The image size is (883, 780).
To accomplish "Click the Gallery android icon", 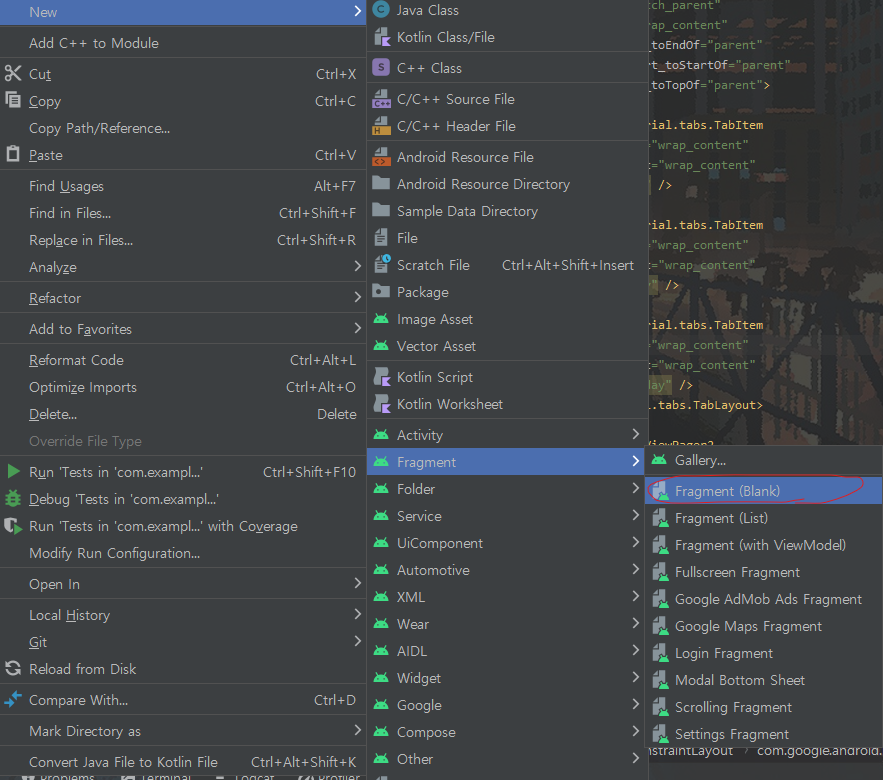I will [x=659, y=460].
